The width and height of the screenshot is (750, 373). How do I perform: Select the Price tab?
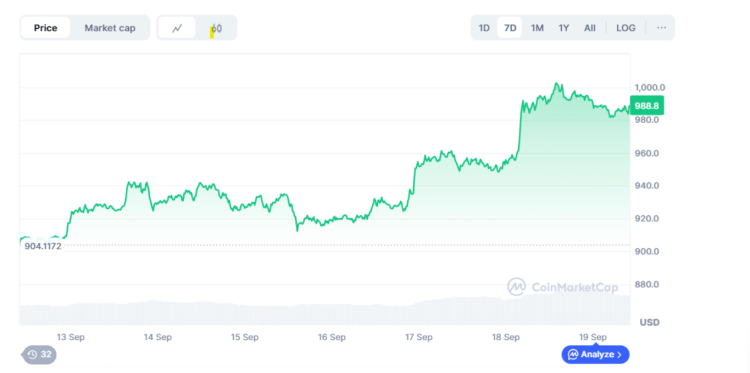coord(45,28)
